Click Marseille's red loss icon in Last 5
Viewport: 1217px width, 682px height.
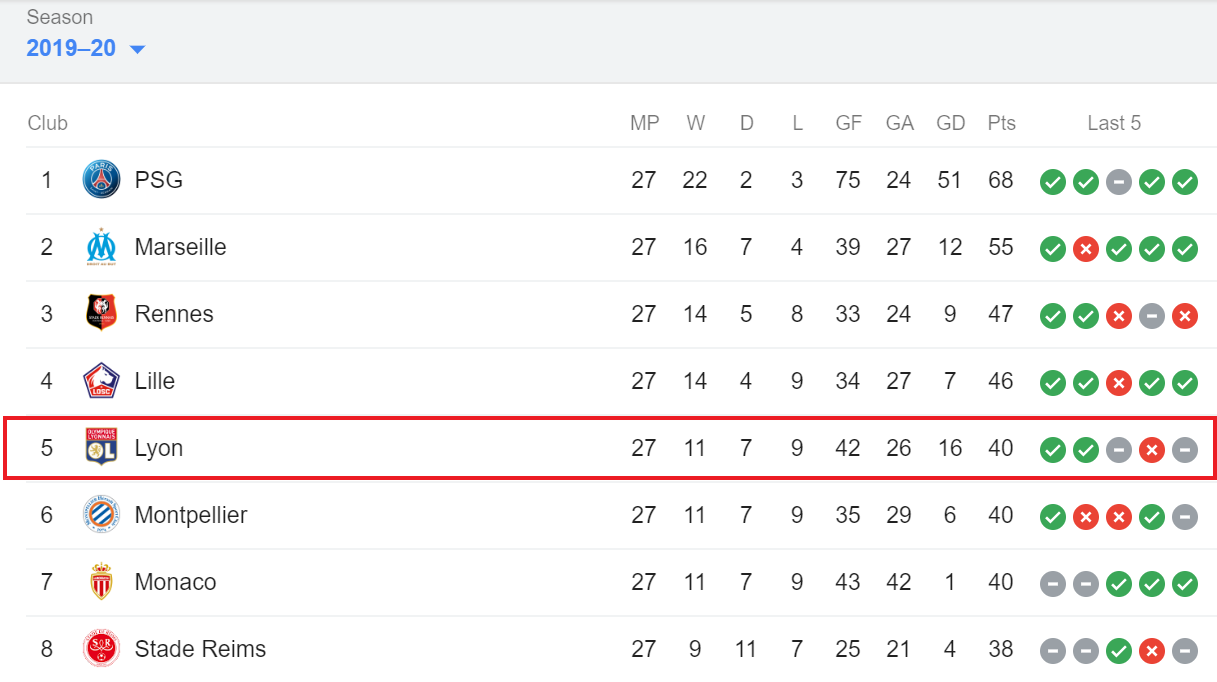(x=1085, y=248)
